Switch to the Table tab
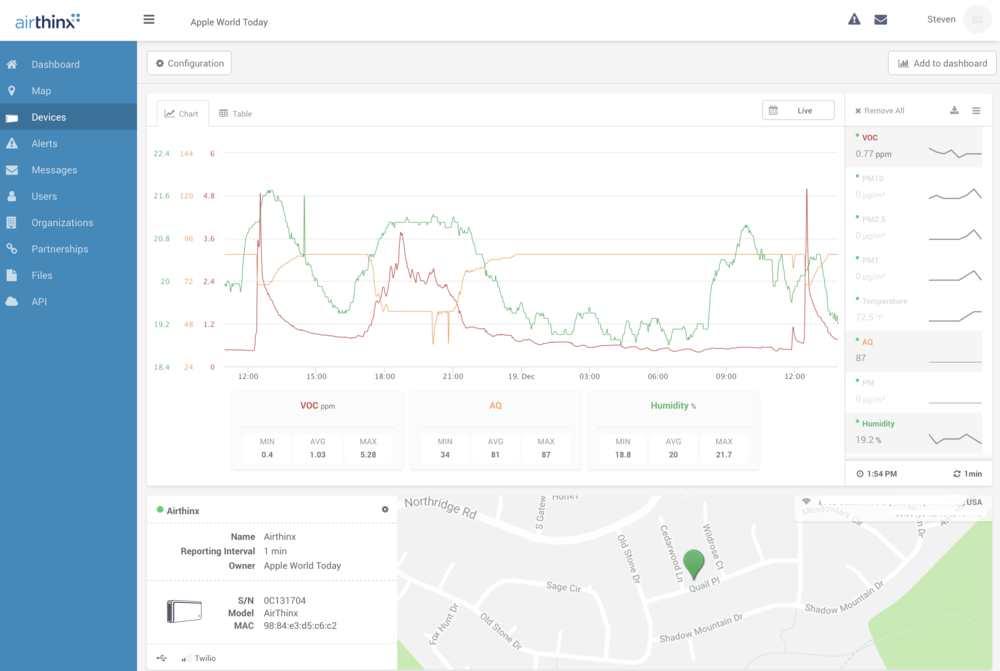Image resolution: width=1000 pixels, height=671 pixels. [x=236, y=114]
